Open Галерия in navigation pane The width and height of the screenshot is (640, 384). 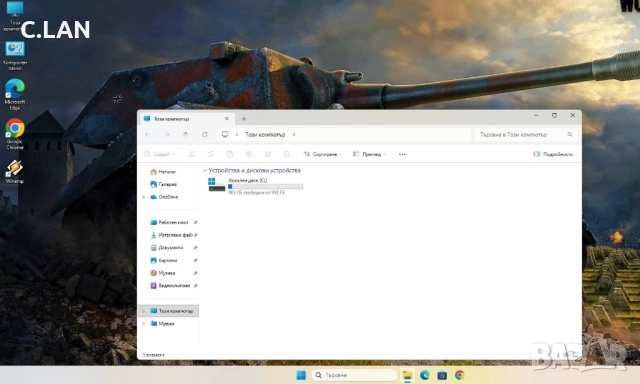click(x=163, y=184)
